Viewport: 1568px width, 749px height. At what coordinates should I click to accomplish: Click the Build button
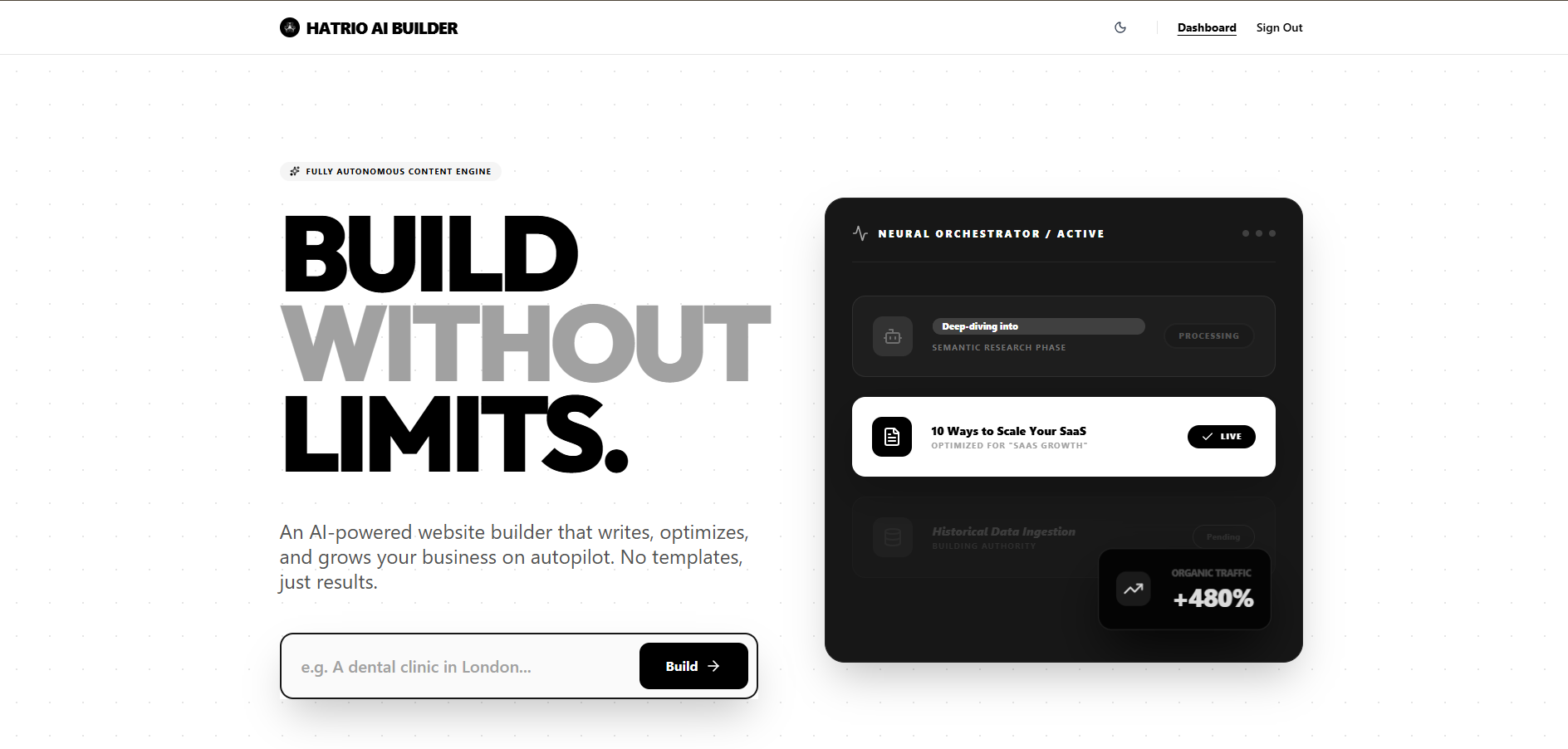pos(693,666)
